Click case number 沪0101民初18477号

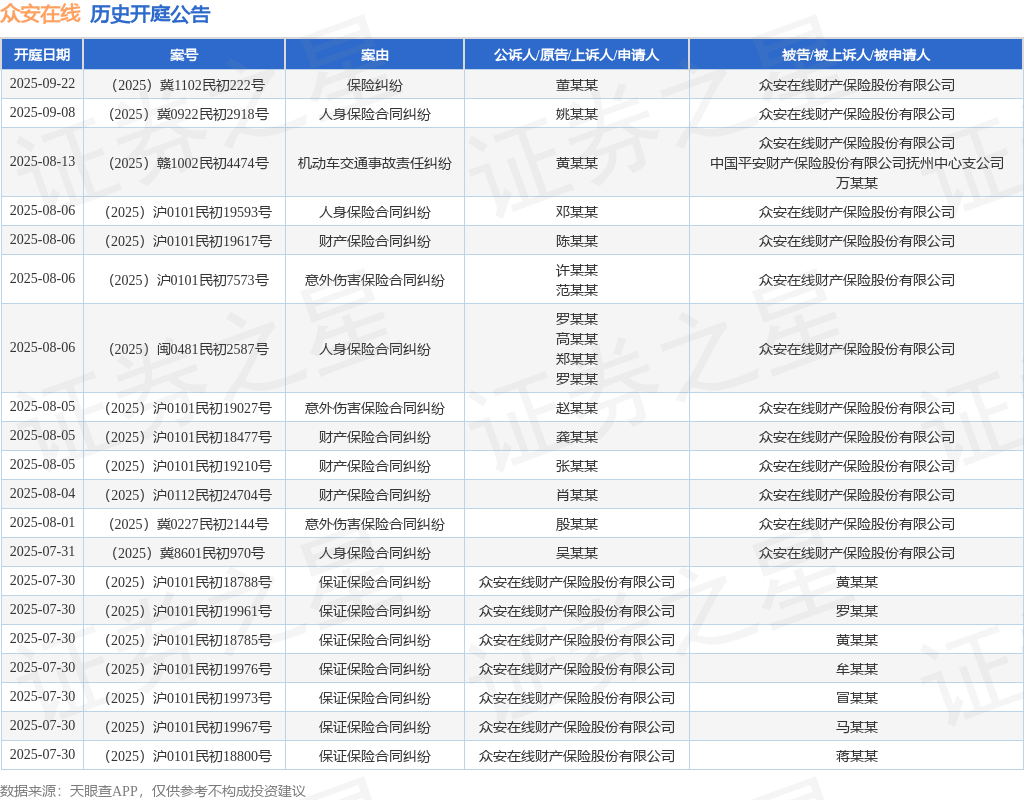pos(188,437)
